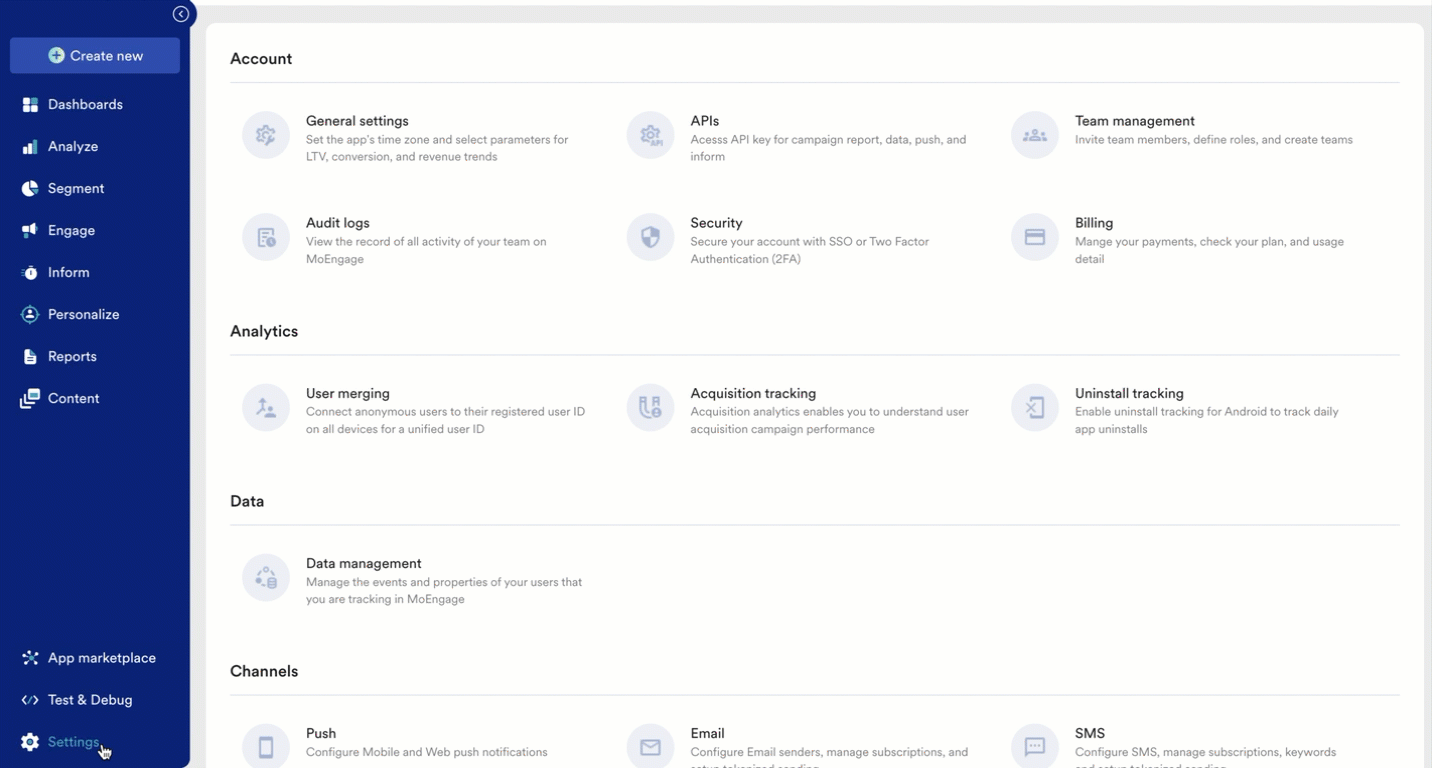Click the Content sidebar icon
Screen dimensions: 1432x768
[30, 399]
